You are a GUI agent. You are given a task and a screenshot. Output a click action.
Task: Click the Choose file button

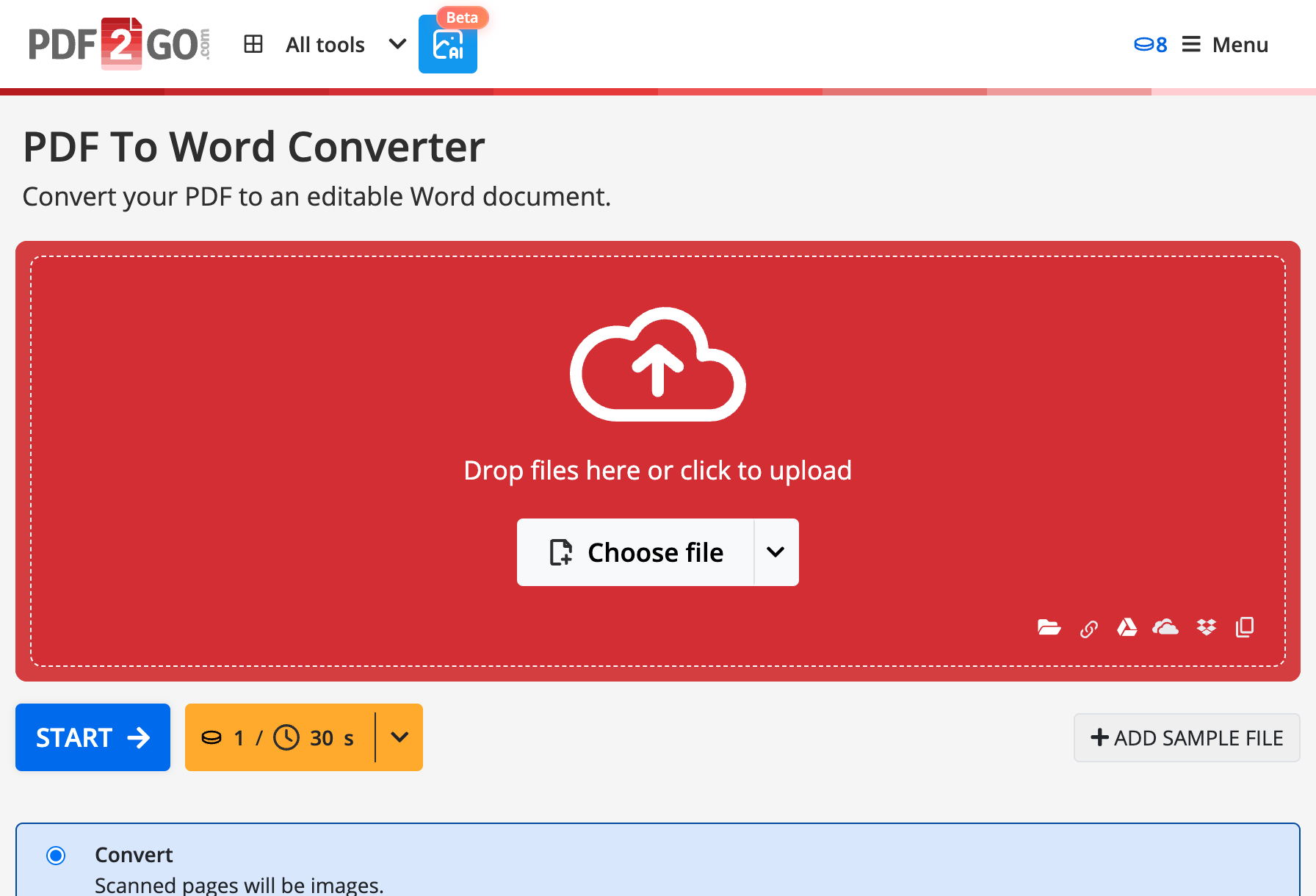pos(636,552)
